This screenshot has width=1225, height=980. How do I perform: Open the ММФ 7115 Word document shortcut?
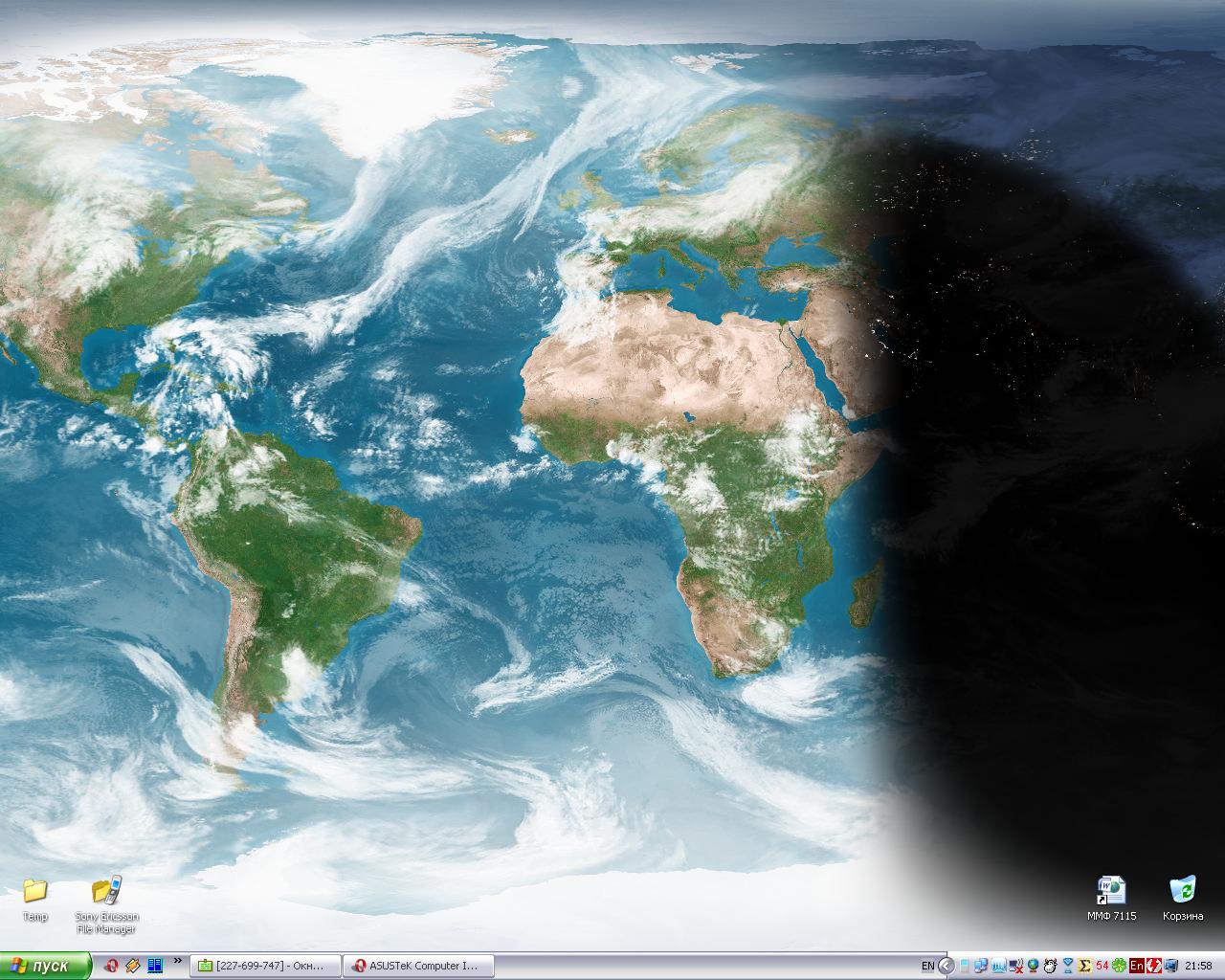[x=1111, y=891]
